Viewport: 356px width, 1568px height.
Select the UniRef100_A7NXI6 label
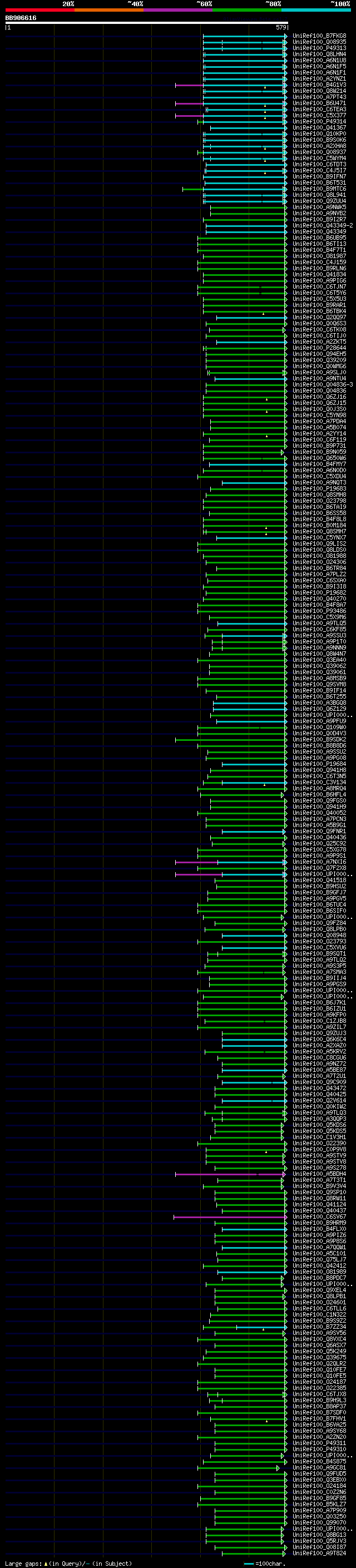pos(319,862)
